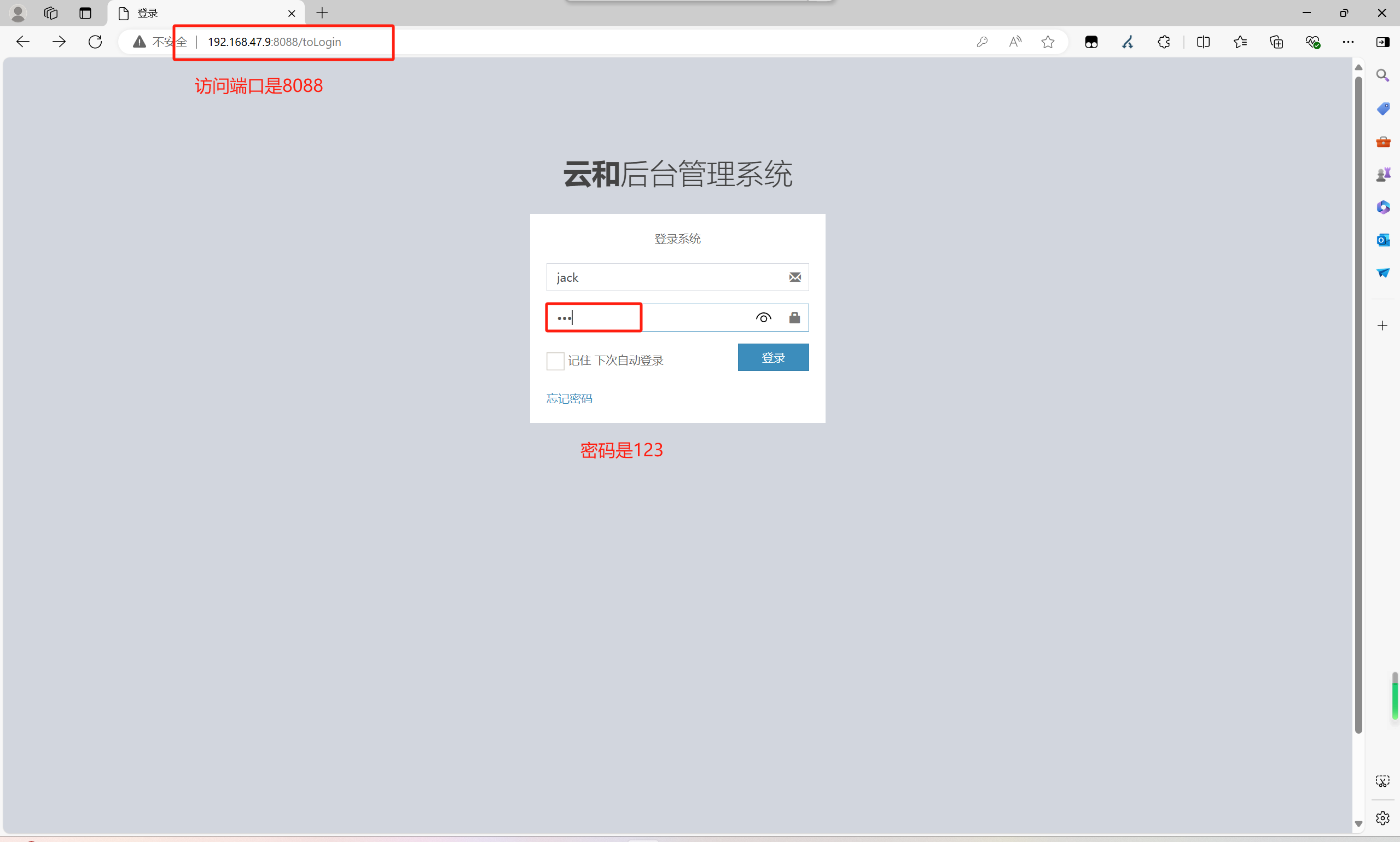Click the jack username input field
The width and height of the screenshot is (1400, 842).
664,277
